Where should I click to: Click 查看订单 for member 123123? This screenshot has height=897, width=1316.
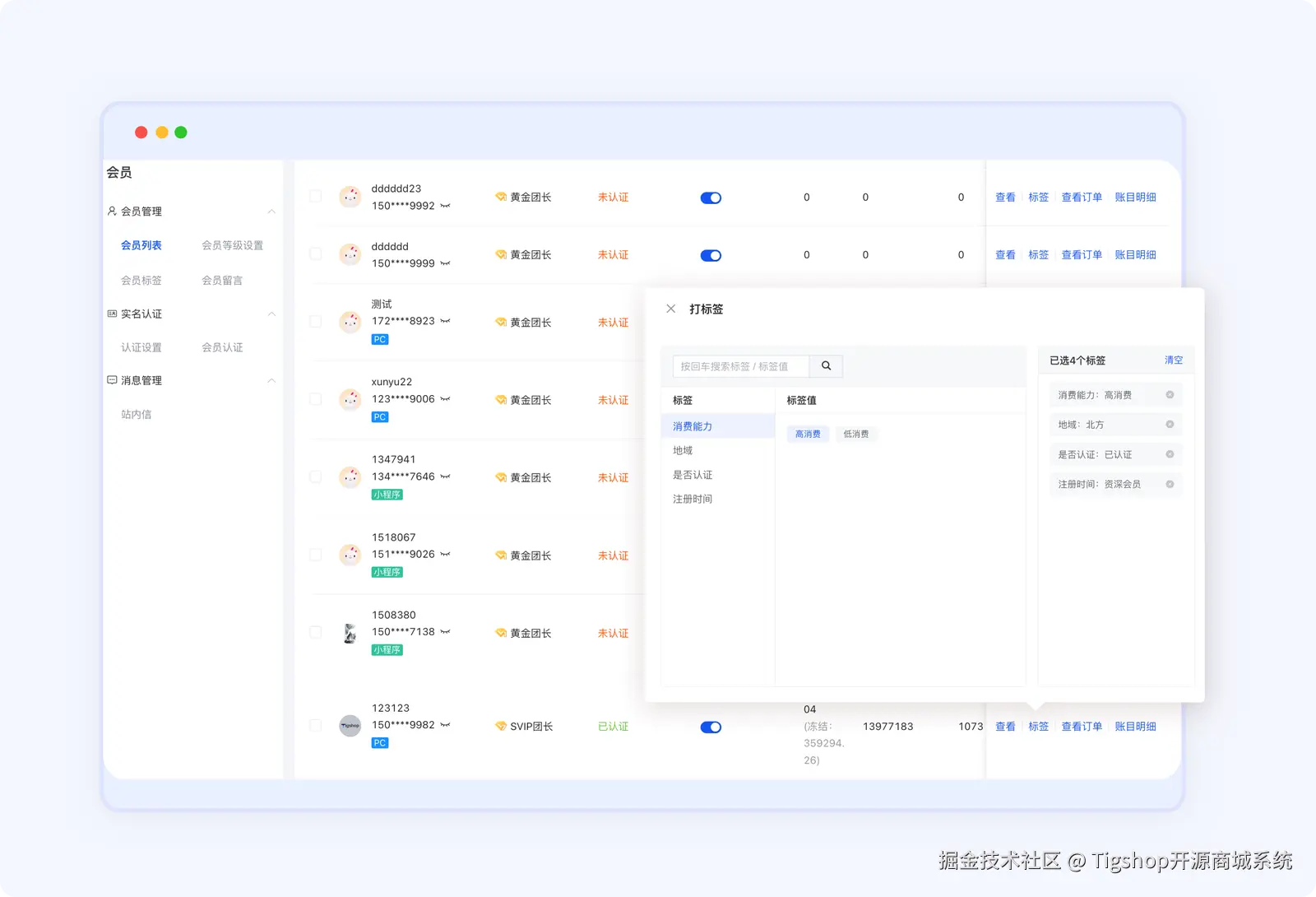pos(1082,727)
